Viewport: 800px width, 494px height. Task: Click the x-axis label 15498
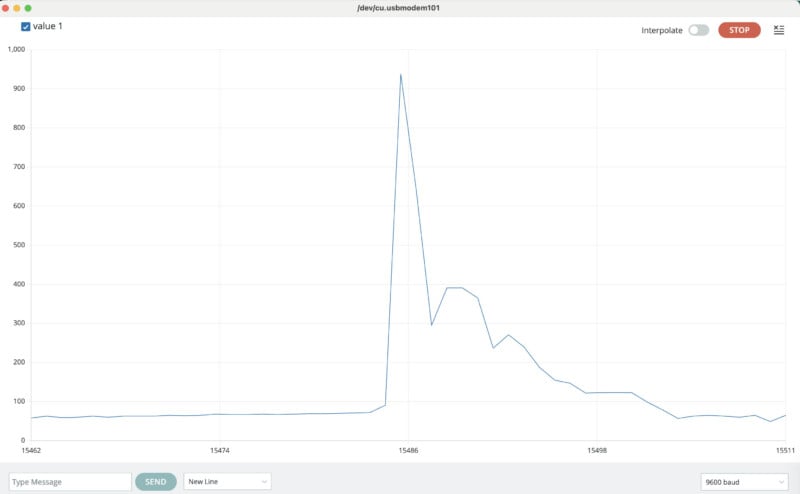tap(597, 450)
